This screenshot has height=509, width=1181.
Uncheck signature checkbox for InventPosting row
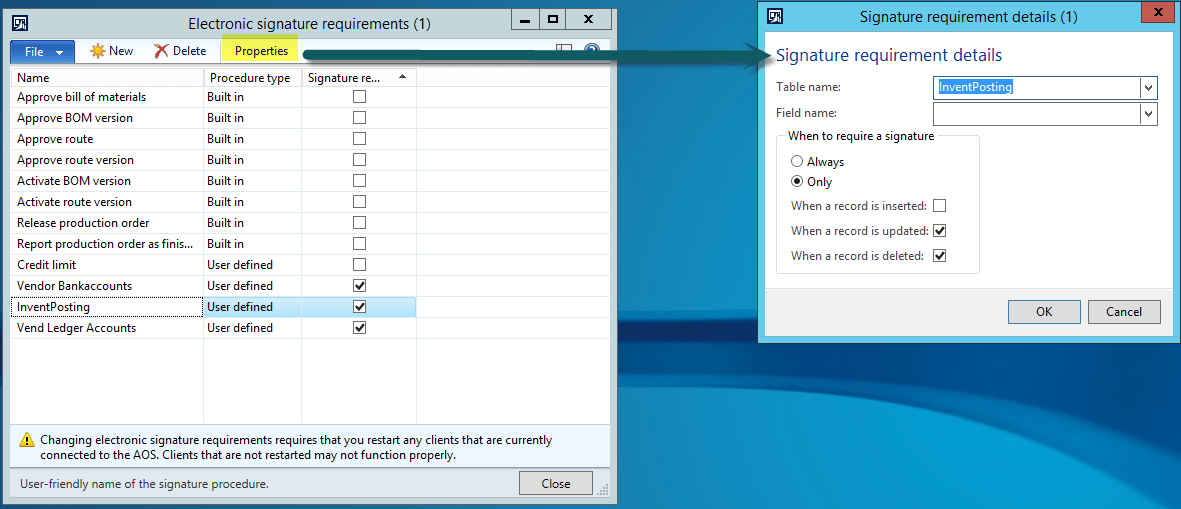point(359,307)
